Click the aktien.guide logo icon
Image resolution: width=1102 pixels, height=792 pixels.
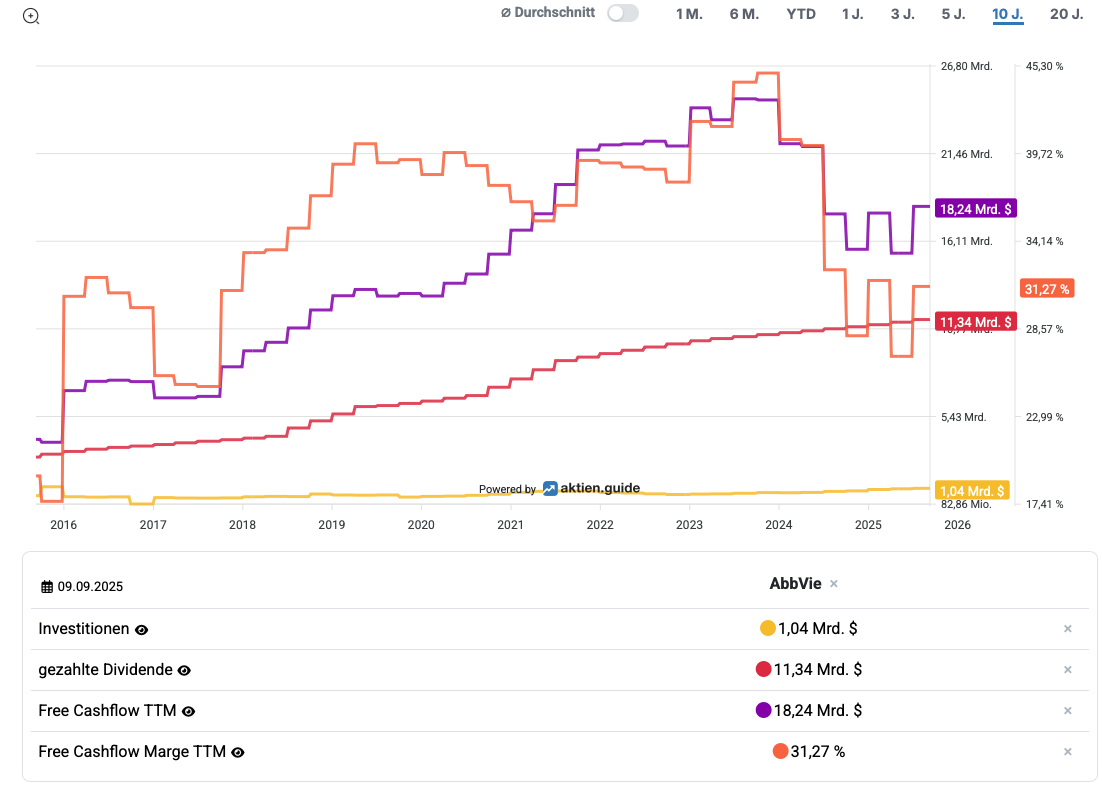tap(550, 488)
